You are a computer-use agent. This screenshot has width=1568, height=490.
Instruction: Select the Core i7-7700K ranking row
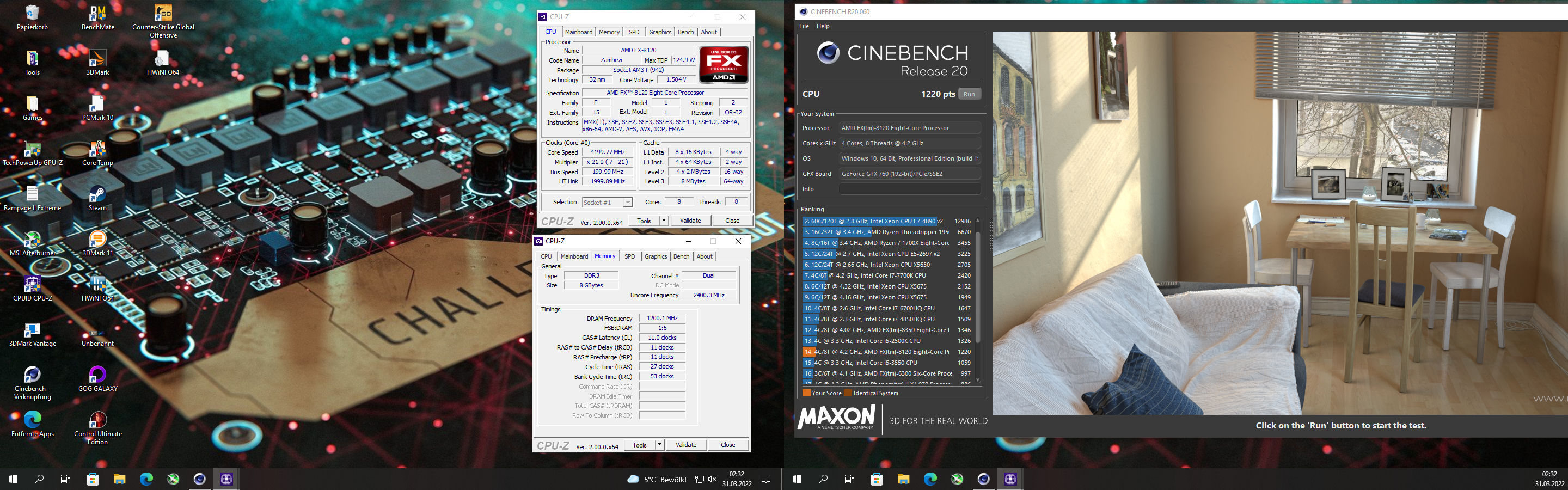click(887, 275)
